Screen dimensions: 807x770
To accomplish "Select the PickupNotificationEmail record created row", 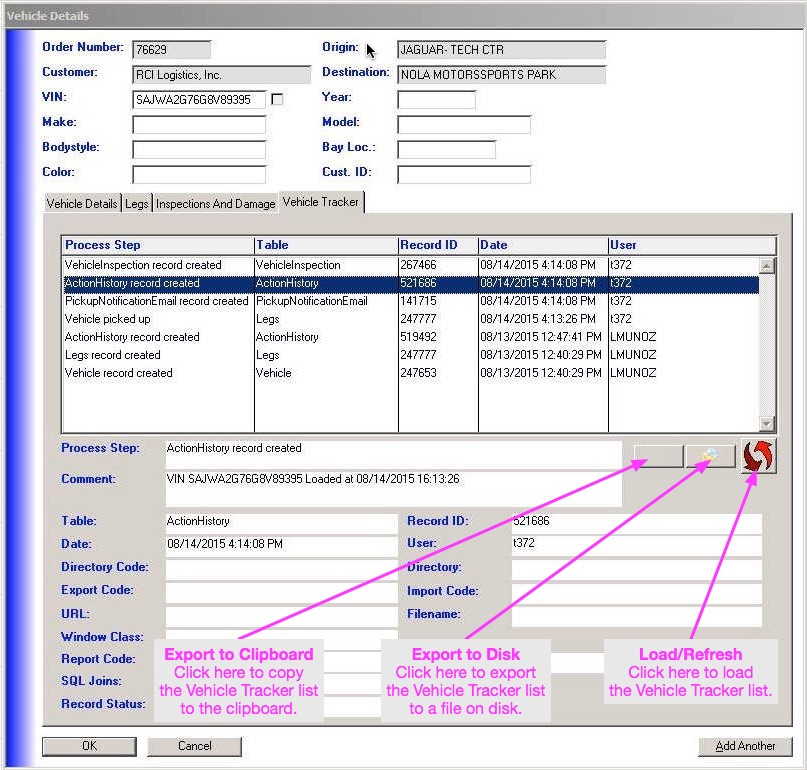I will pyautogui.click(x=410, y=301).
